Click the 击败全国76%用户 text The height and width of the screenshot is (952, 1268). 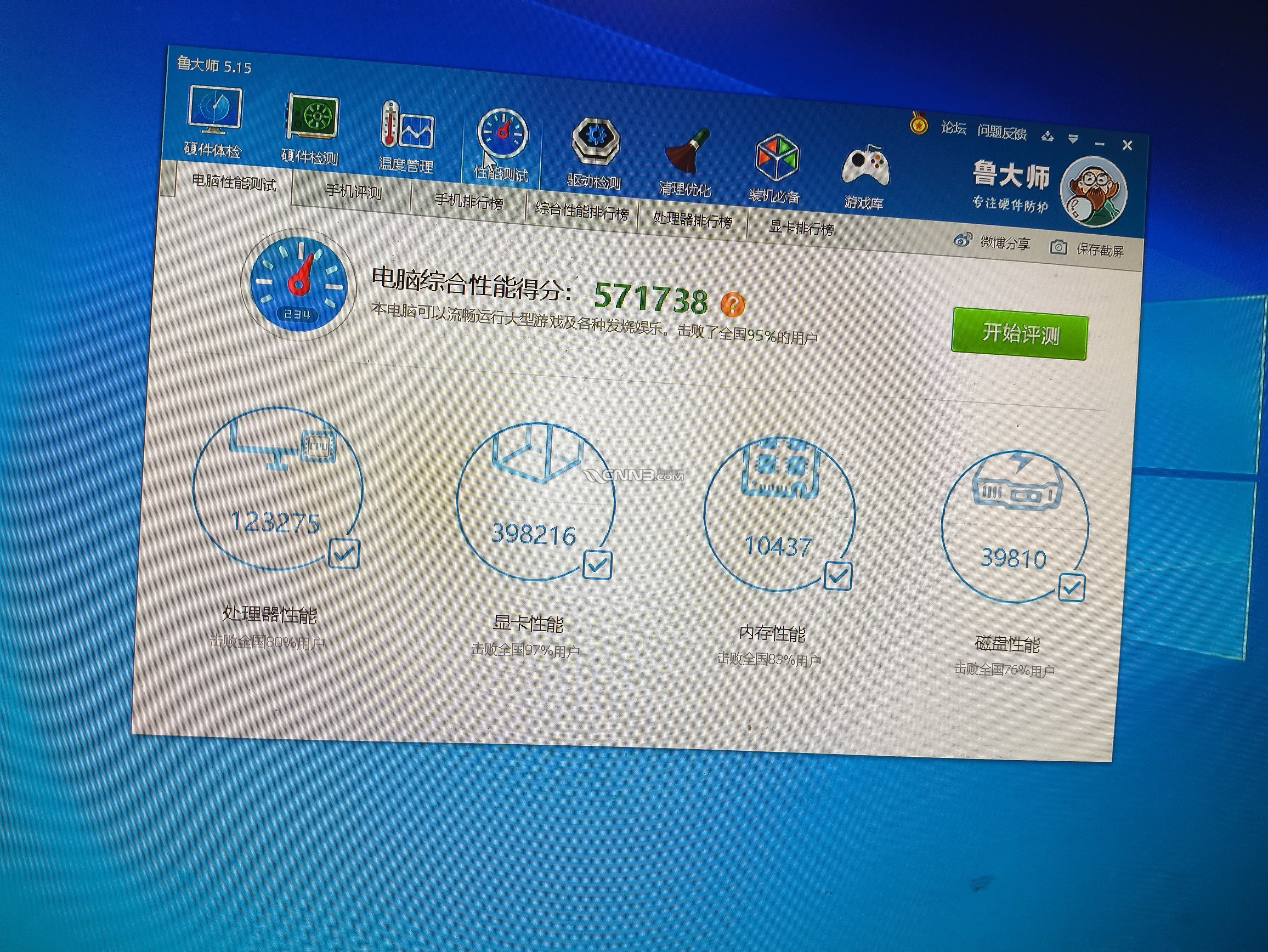point(1004,670)
